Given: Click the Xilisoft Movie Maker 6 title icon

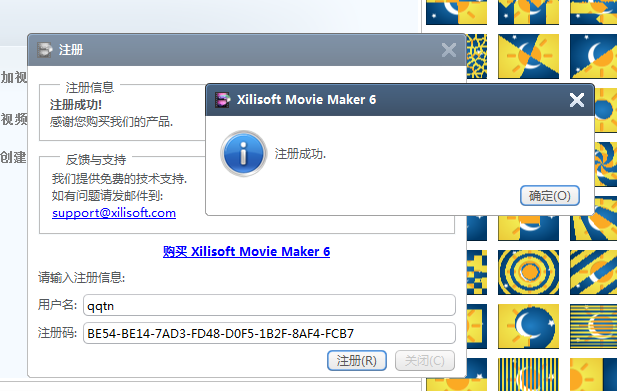Looking at the screenshot, I should click(x=222, y=100).
